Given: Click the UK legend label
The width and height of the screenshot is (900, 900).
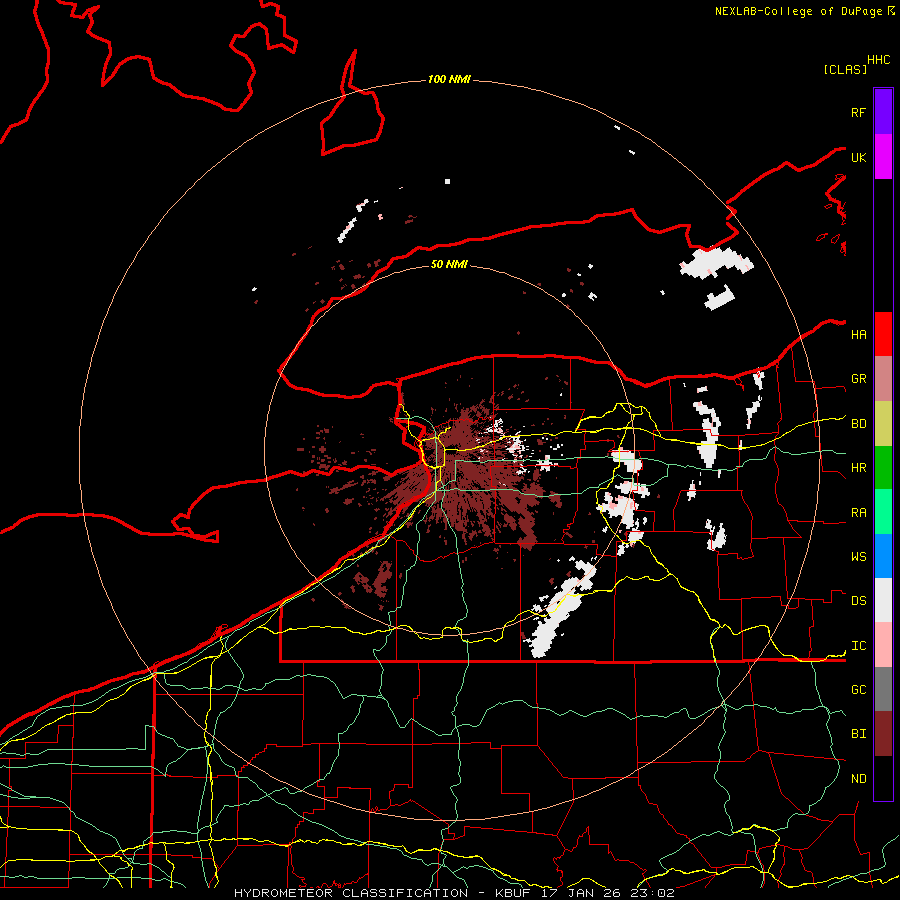Looking at the screenshot, I should [858, 158].
